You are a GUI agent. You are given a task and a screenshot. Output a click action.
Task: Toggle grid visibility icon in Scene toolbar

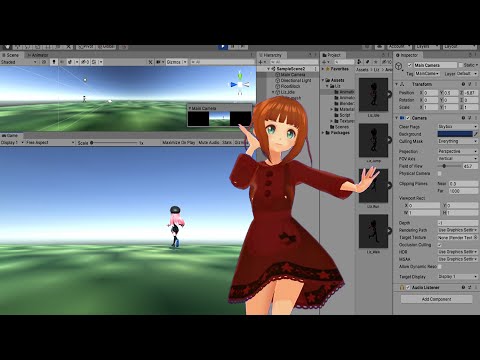94,62
